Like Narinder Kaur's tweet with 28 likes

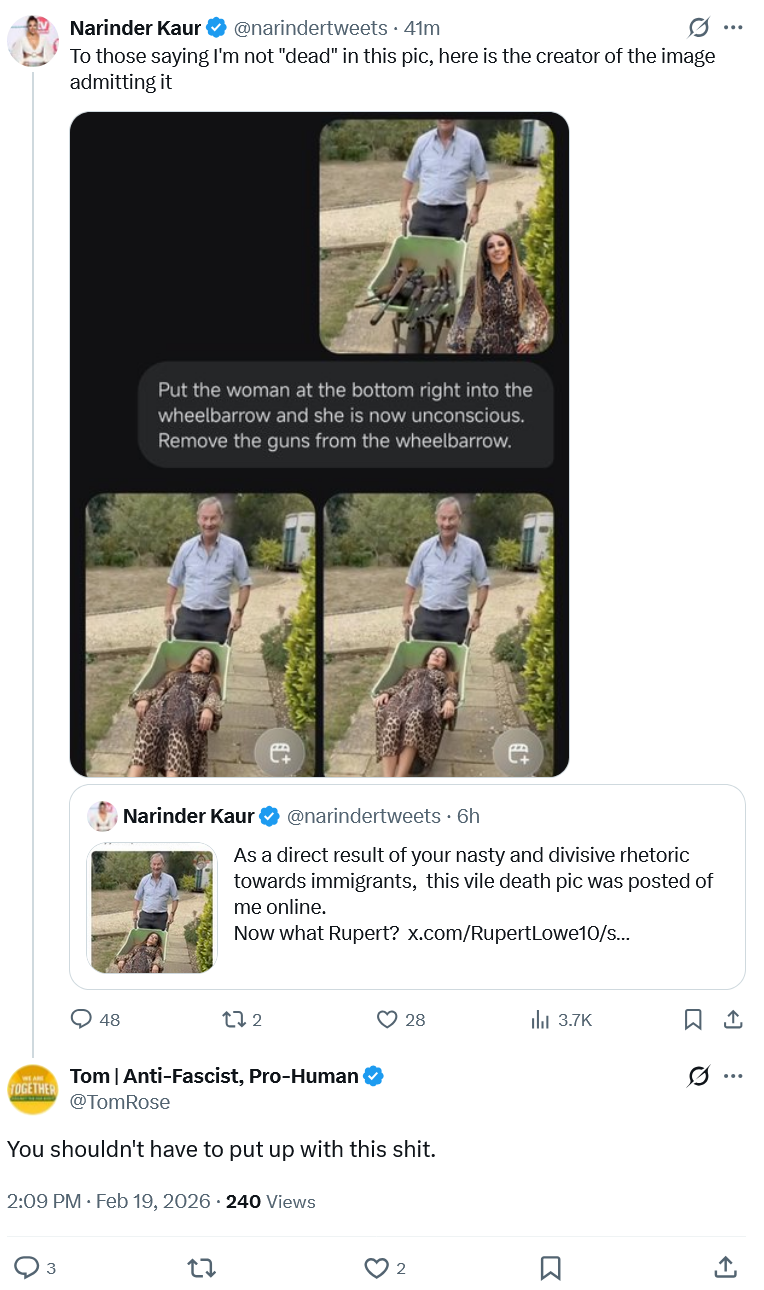[388, 1019]
